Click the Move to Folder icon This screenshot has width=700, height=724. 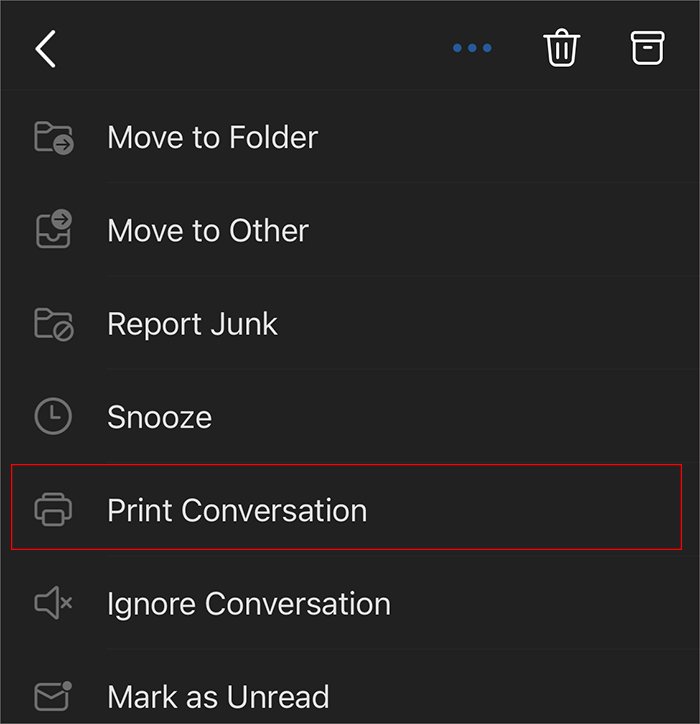tap(54, 138)
